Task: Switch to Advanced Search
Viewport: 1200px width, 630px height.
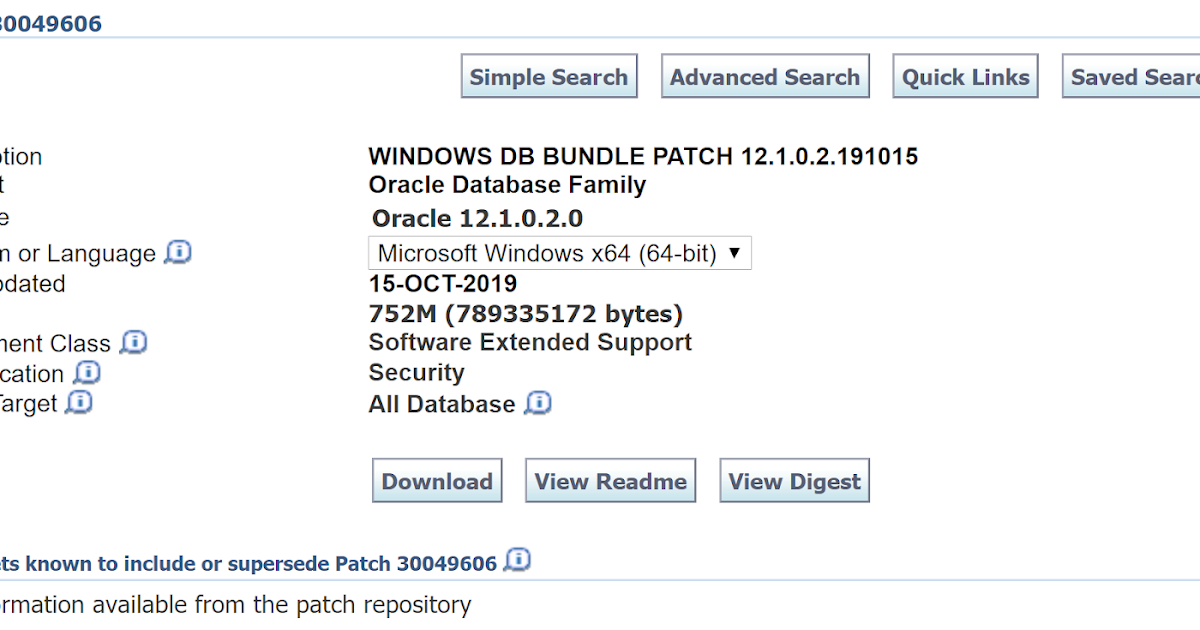Action: (x=765, y=75)
